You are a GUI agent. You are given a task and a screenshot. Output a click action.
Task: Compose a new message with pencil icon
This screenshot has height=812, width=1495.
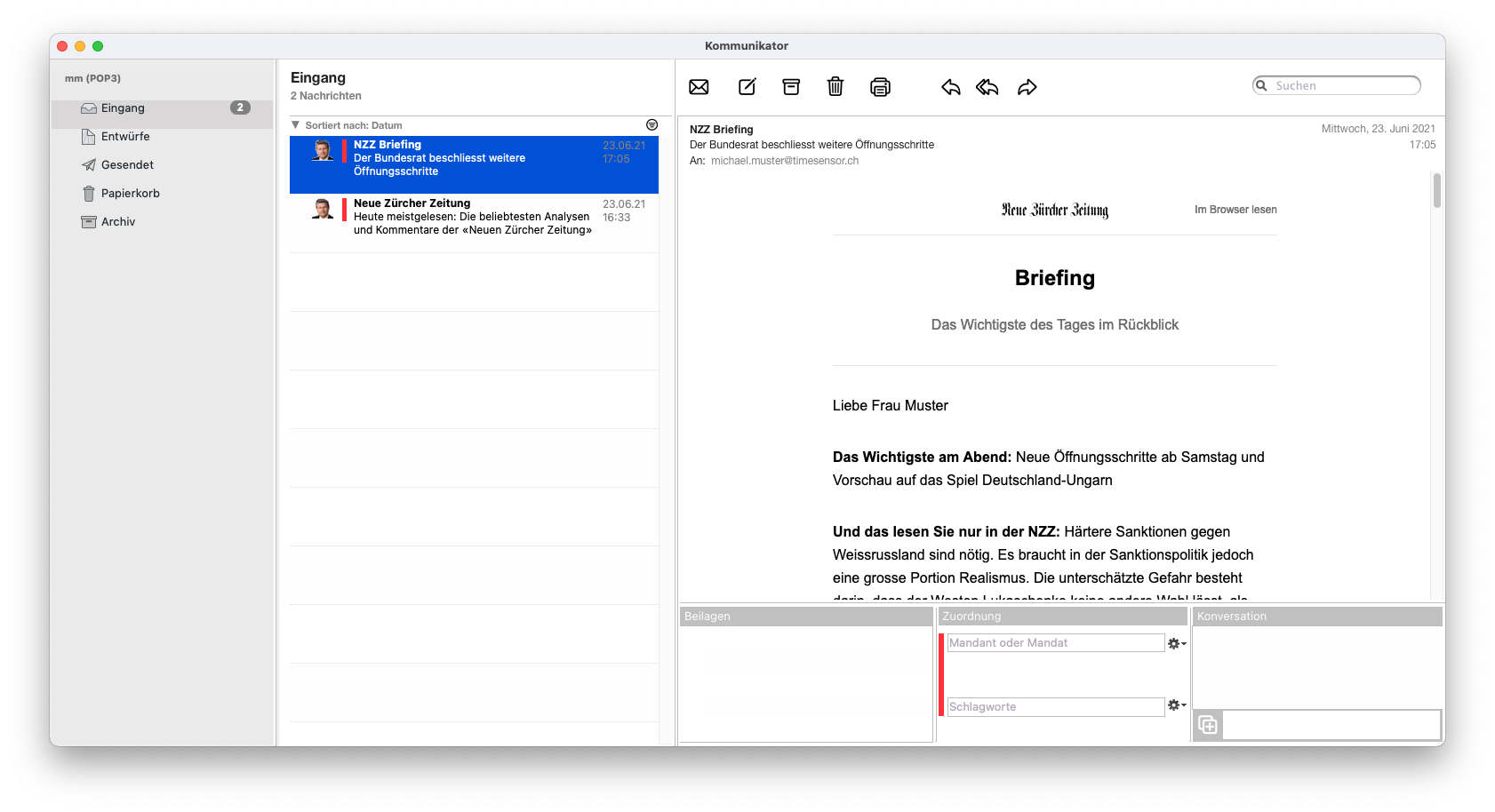click(747, 86)
